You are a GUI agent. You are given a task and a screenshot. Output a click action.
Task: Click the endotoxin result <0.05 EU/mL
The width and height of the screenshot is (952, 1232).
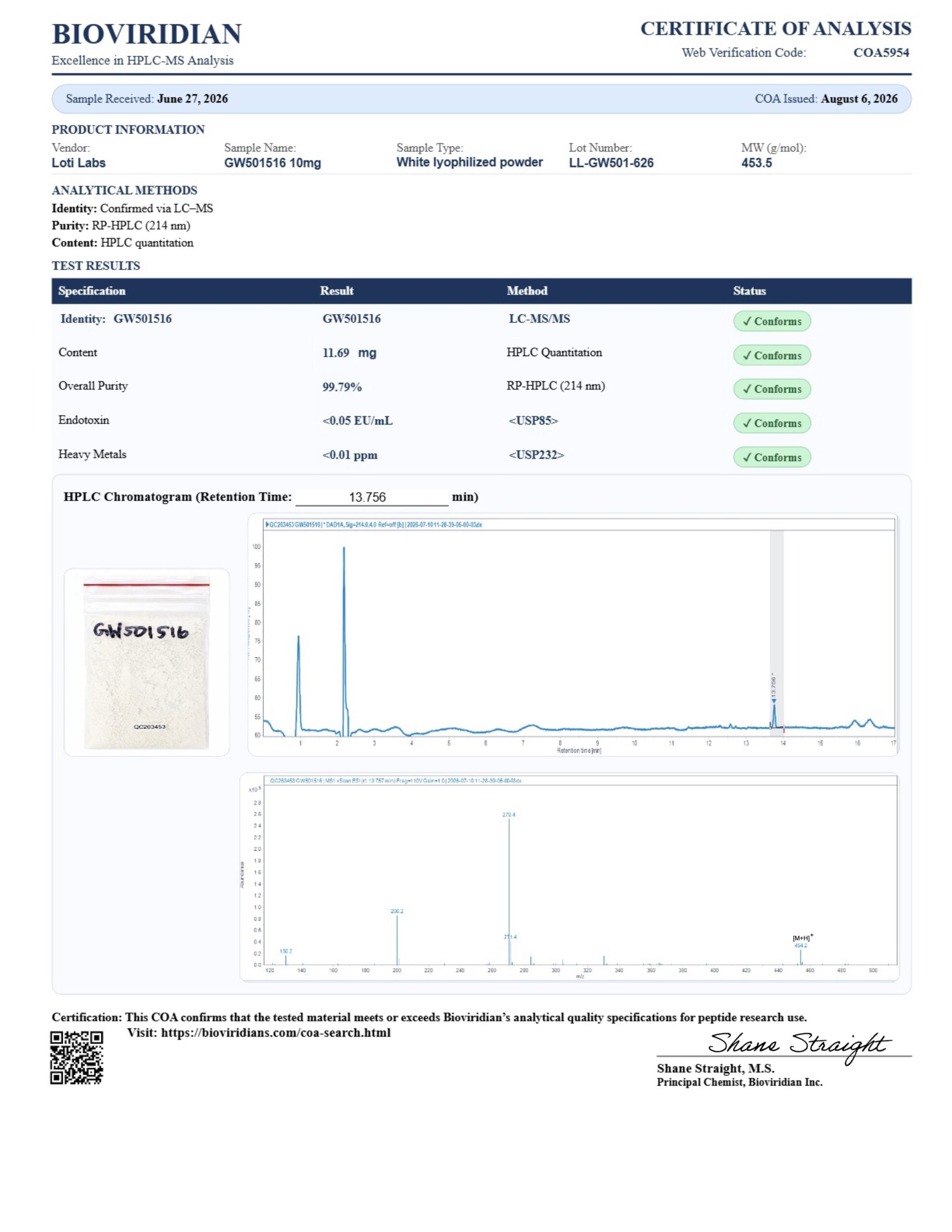tap(357, 421)
